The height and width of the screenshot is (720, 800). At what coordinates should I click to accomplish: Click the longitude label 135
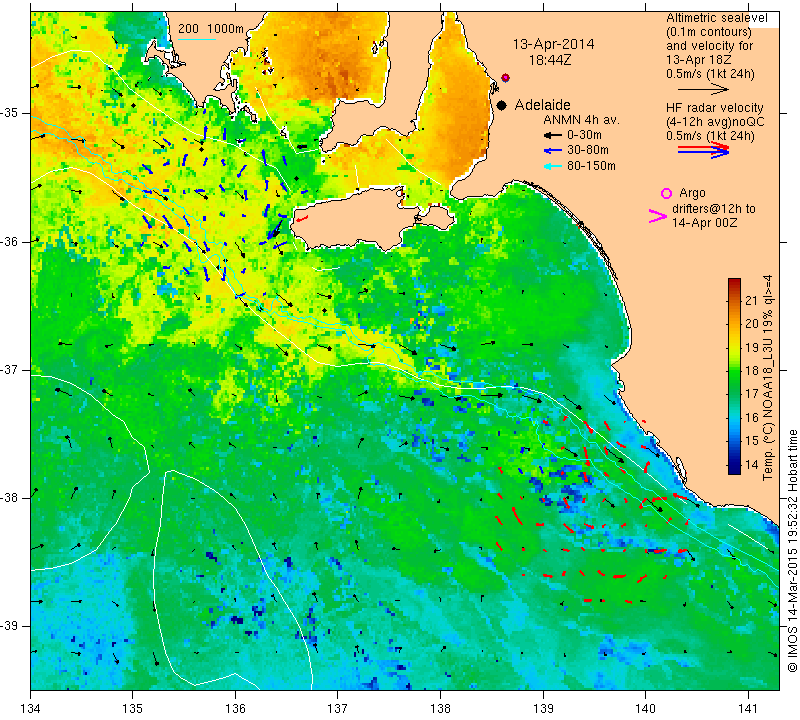coord(133,709)
